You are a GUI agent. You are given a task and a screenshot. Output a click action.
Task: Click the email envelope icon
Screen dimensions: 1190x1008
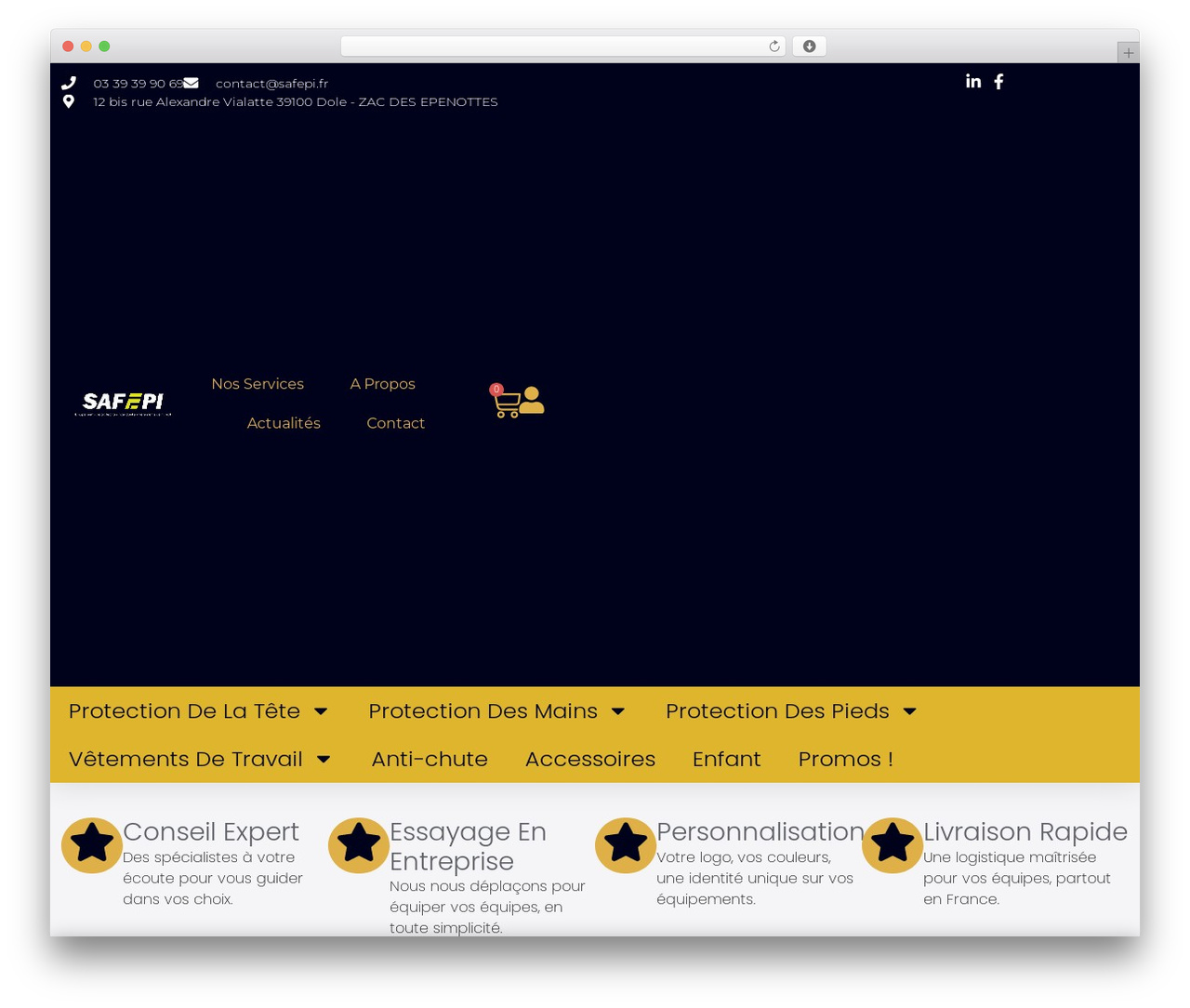point(191,83)
